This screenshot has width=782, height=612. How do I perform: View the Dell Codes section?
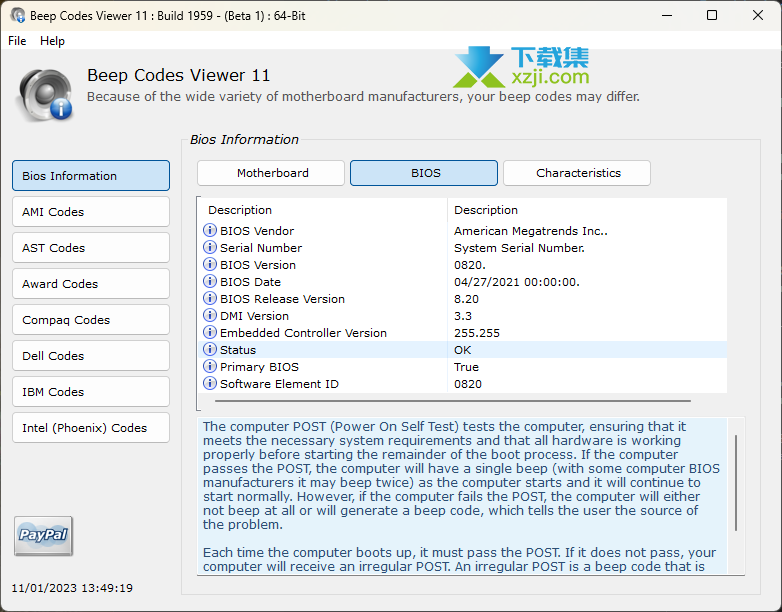[91, 356]
